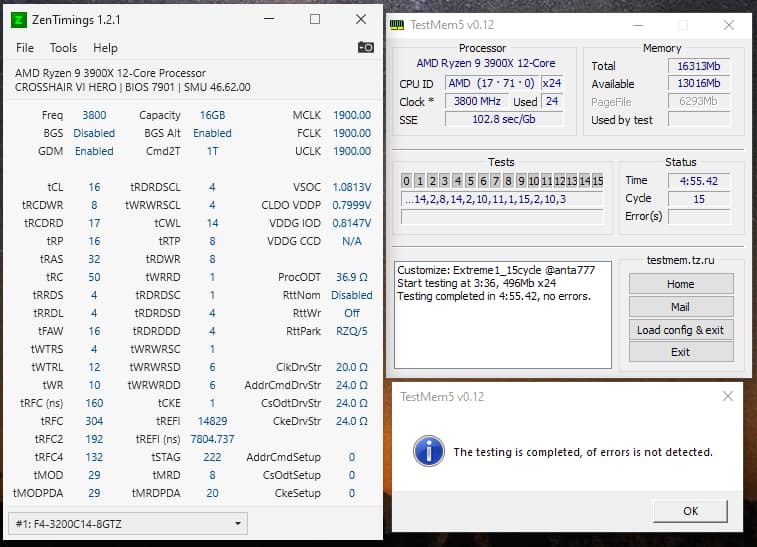The height and width of the screenshot is (547, 757).
Task: Click the Home button in TestMem5
Action: (x=681, y=284)
